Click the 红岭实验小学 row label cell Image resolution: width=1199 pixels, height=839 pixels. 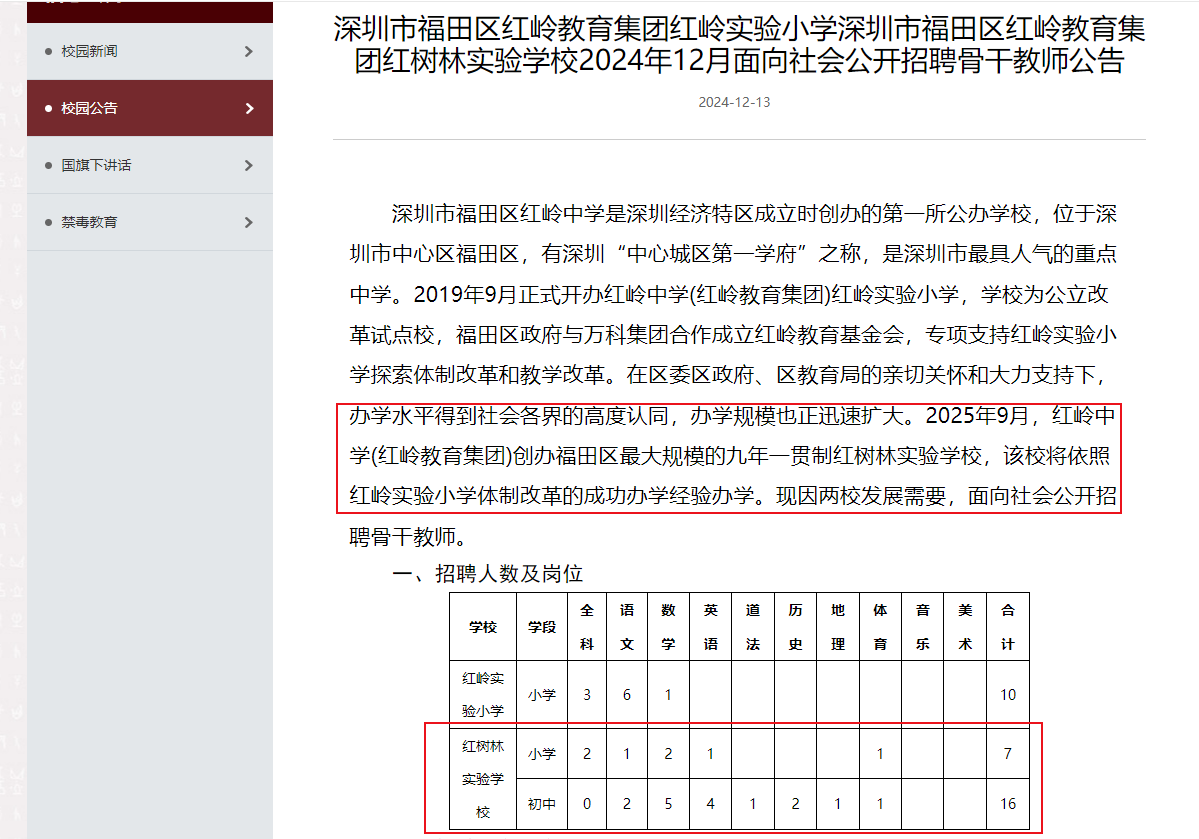pos(483,694)
